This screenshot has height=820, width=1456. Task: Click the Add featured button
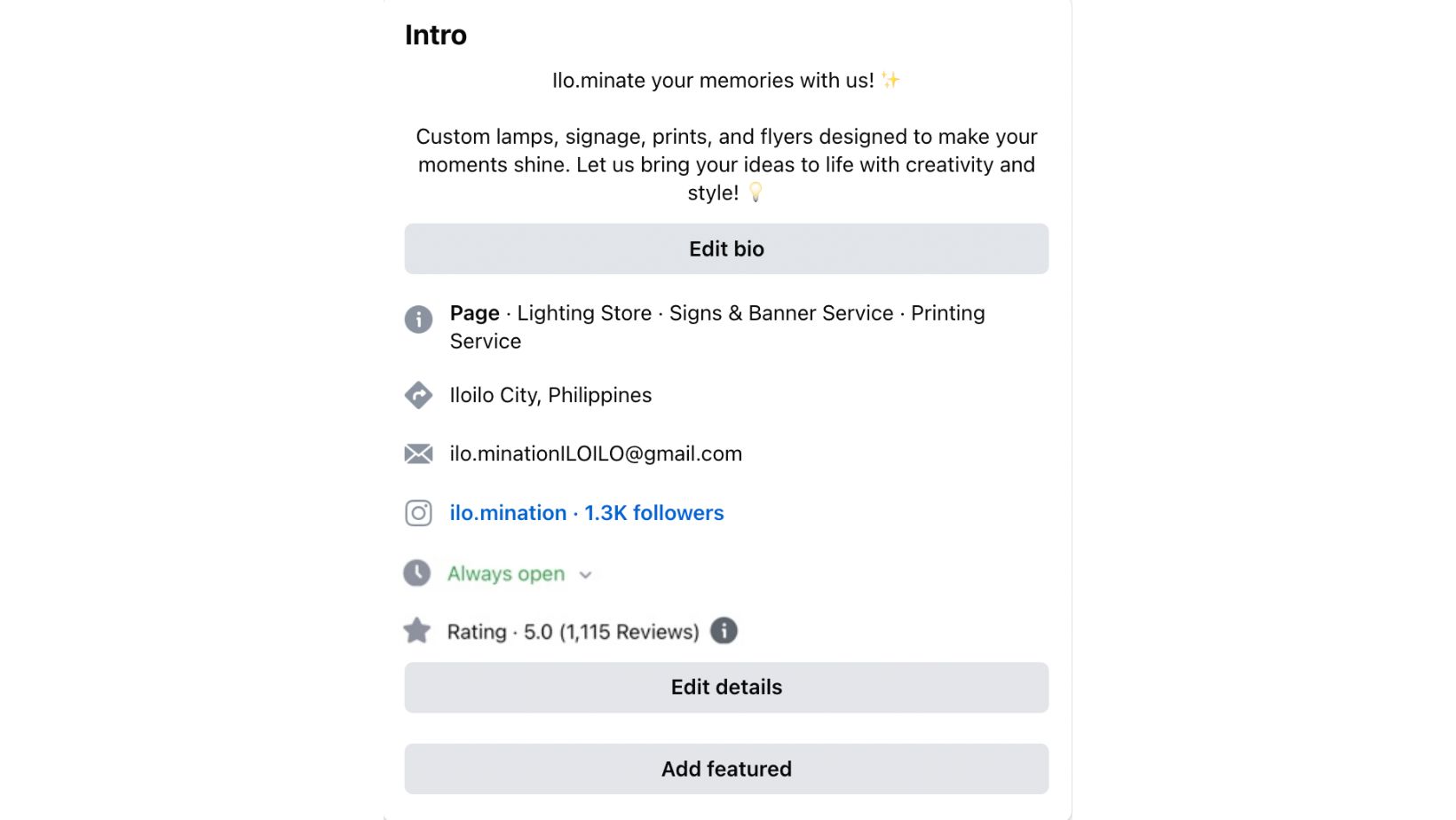point(726,769)
